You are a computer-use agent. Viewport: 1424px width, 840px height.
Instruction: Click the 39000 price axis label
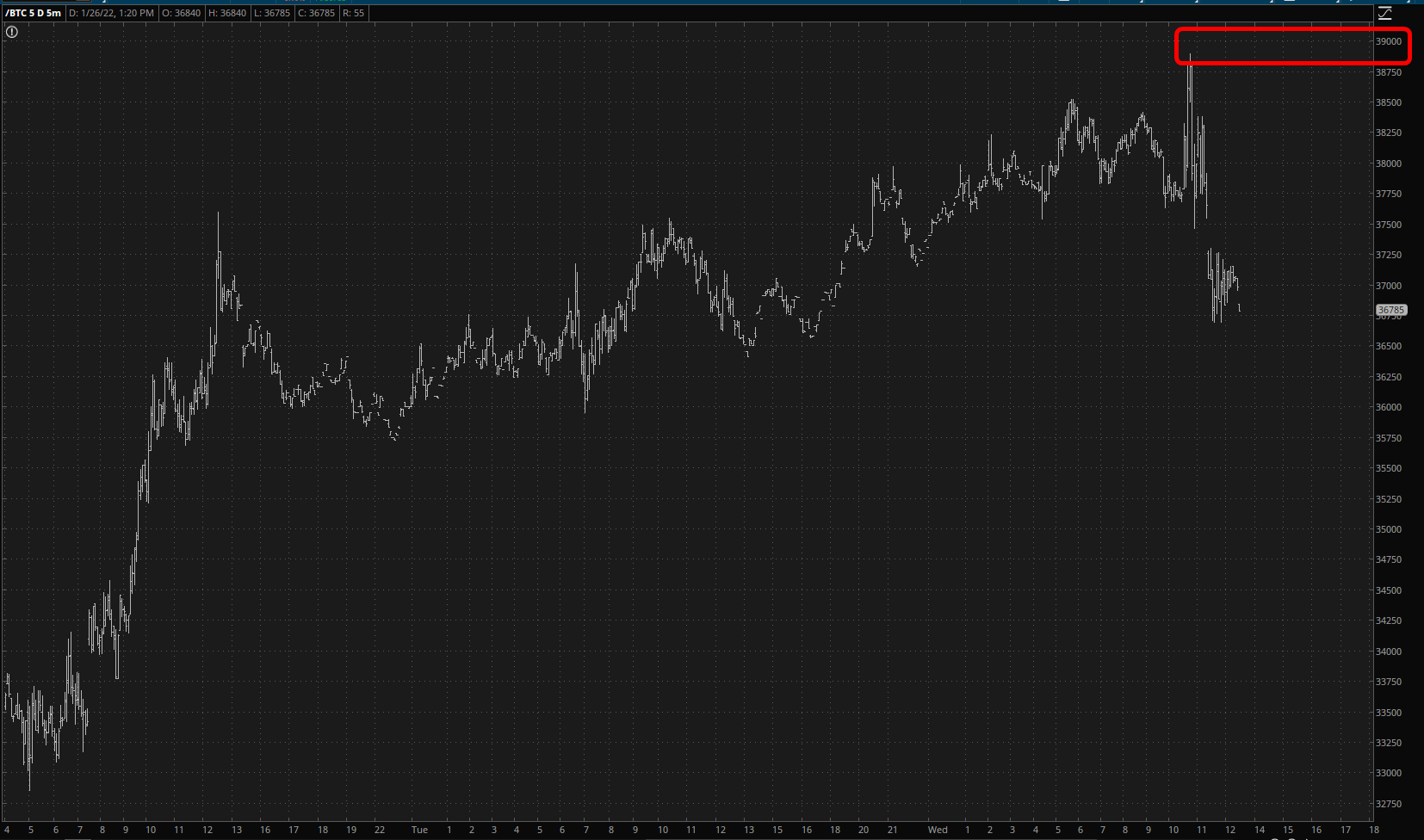click(x=1388, y=41)
